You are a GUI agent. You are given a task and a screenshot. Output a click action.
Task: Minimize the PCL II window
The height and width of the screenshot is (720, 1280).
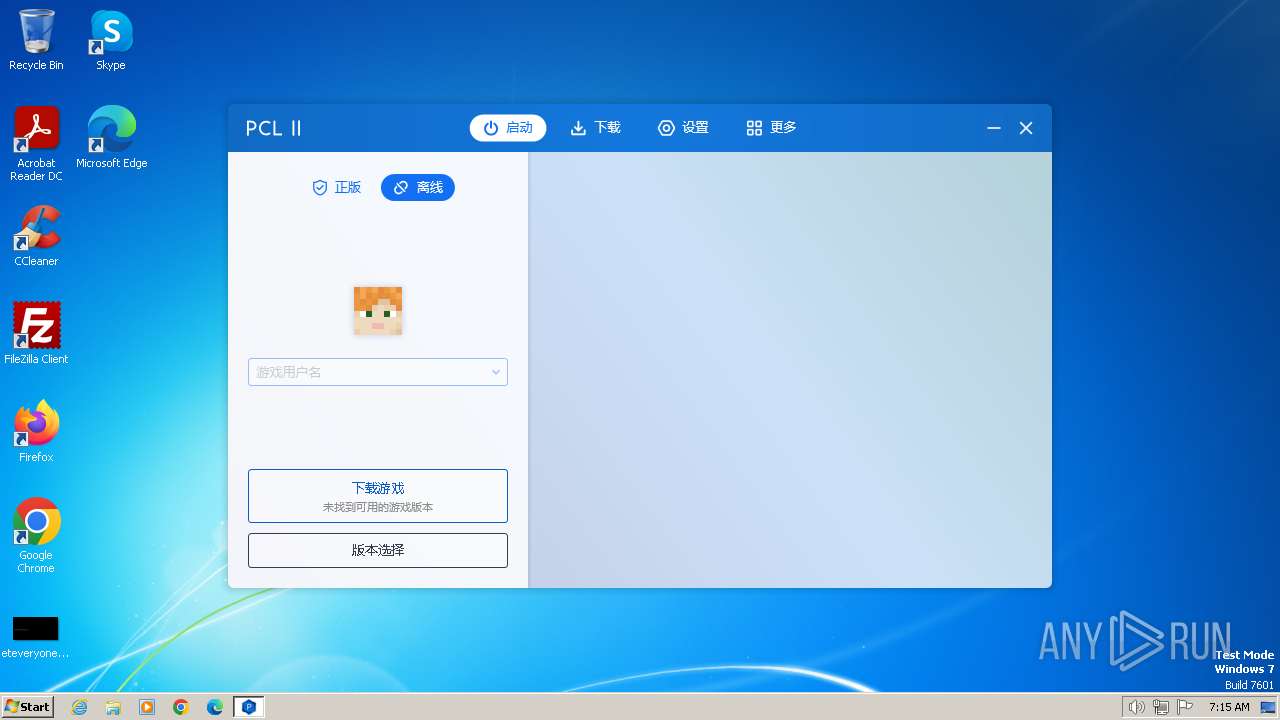pyautogui.click(x=994, y=128)
